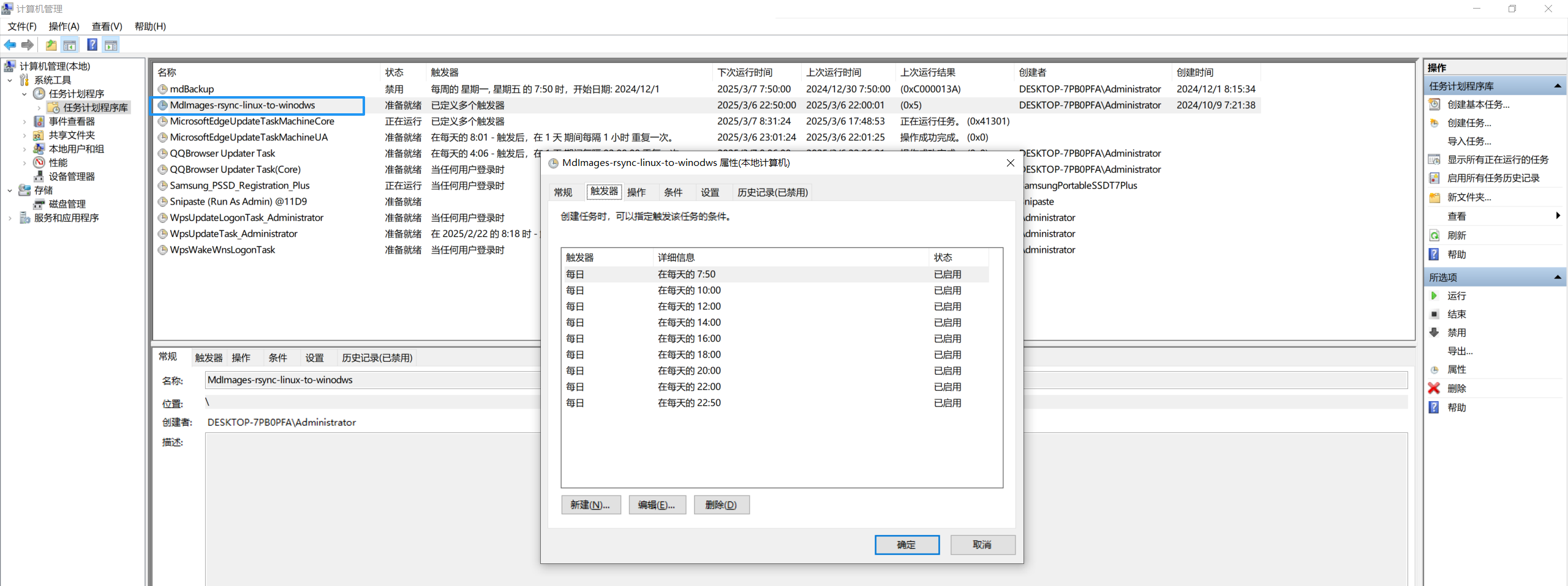The width and height of the screenshot is (1568, 586).
Task: Open the 文件(F) menu
Action: pos(22,26)
